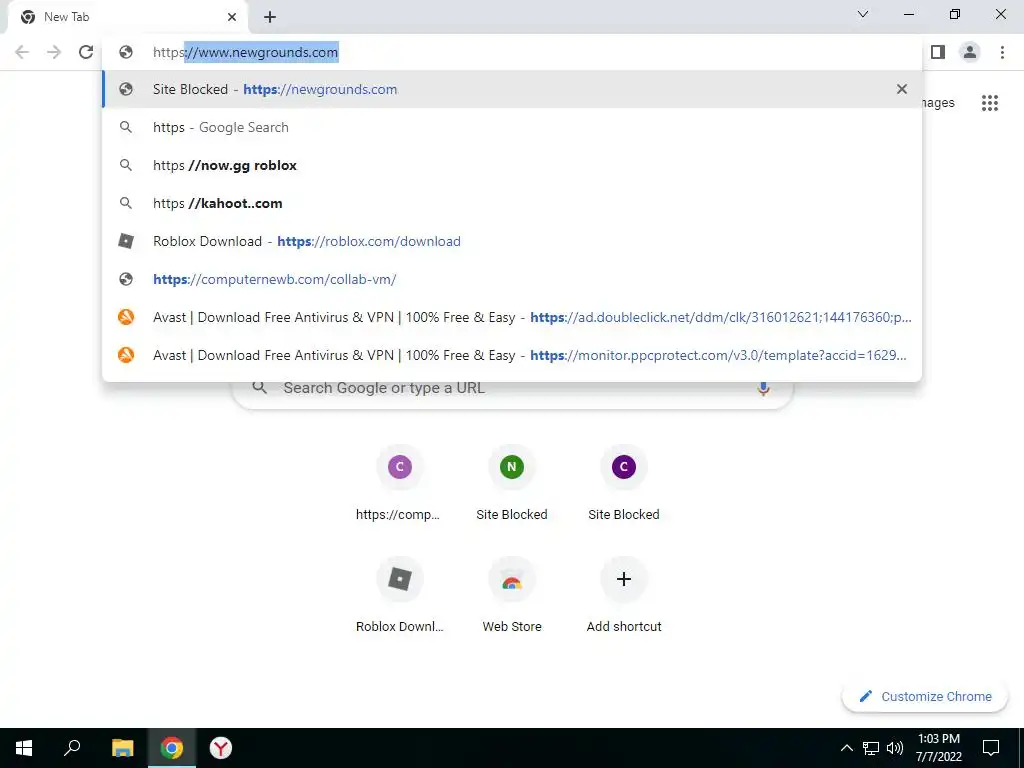The image size is (1024, 768).
Task: Choose 'https //now.gg roblox' suggestion
Action: (x=512, y=165)
